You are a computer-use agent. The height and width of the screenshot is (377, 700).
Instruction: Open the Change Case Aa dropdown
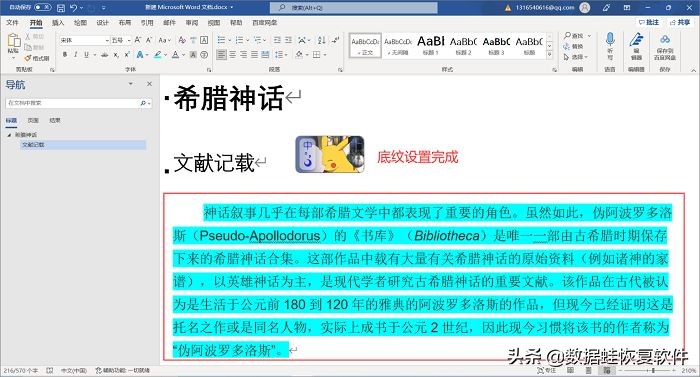[x=164, y=40]
